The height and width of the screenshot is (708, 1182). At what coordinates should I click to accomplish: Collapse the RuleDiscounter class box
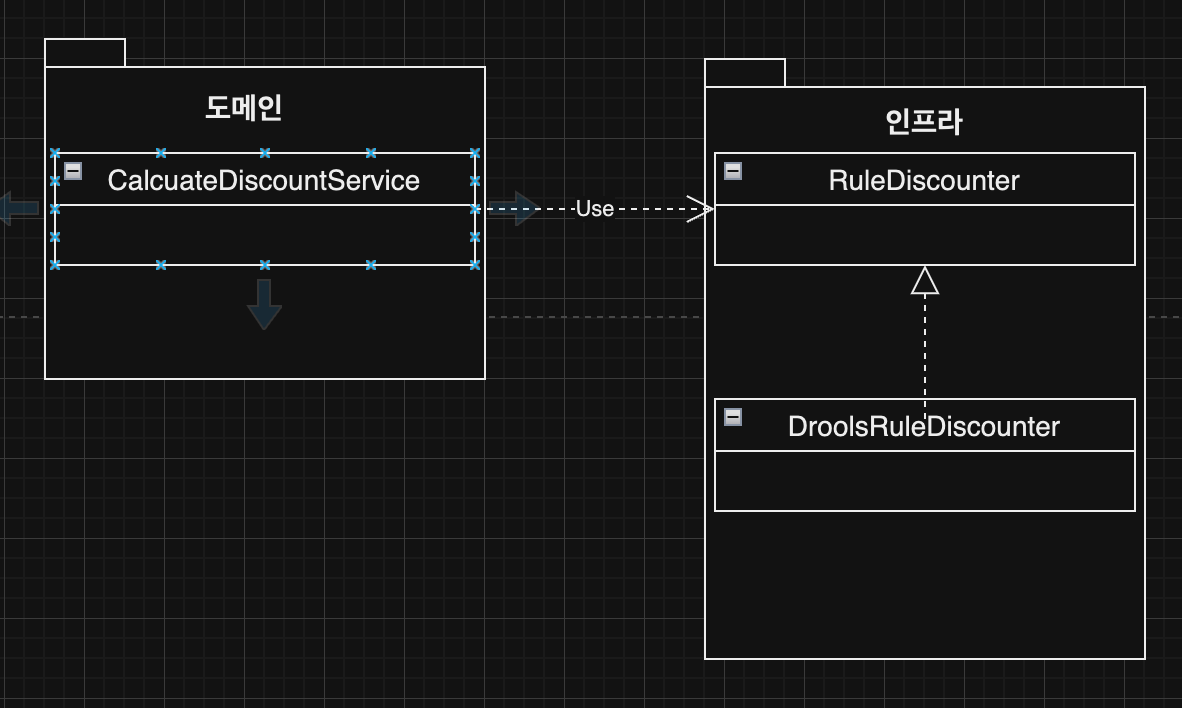[733, 171]
